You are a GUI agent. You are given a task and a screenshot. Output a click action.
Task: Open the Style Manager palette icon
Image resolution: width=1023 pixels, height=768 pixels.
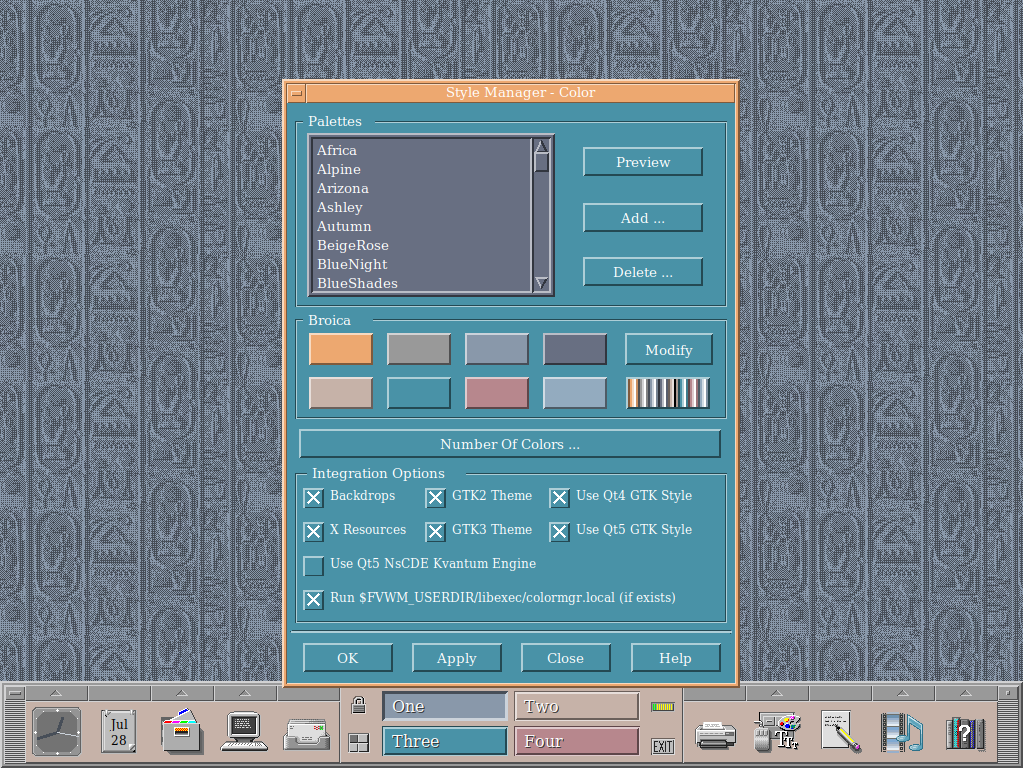pos(778,731)
